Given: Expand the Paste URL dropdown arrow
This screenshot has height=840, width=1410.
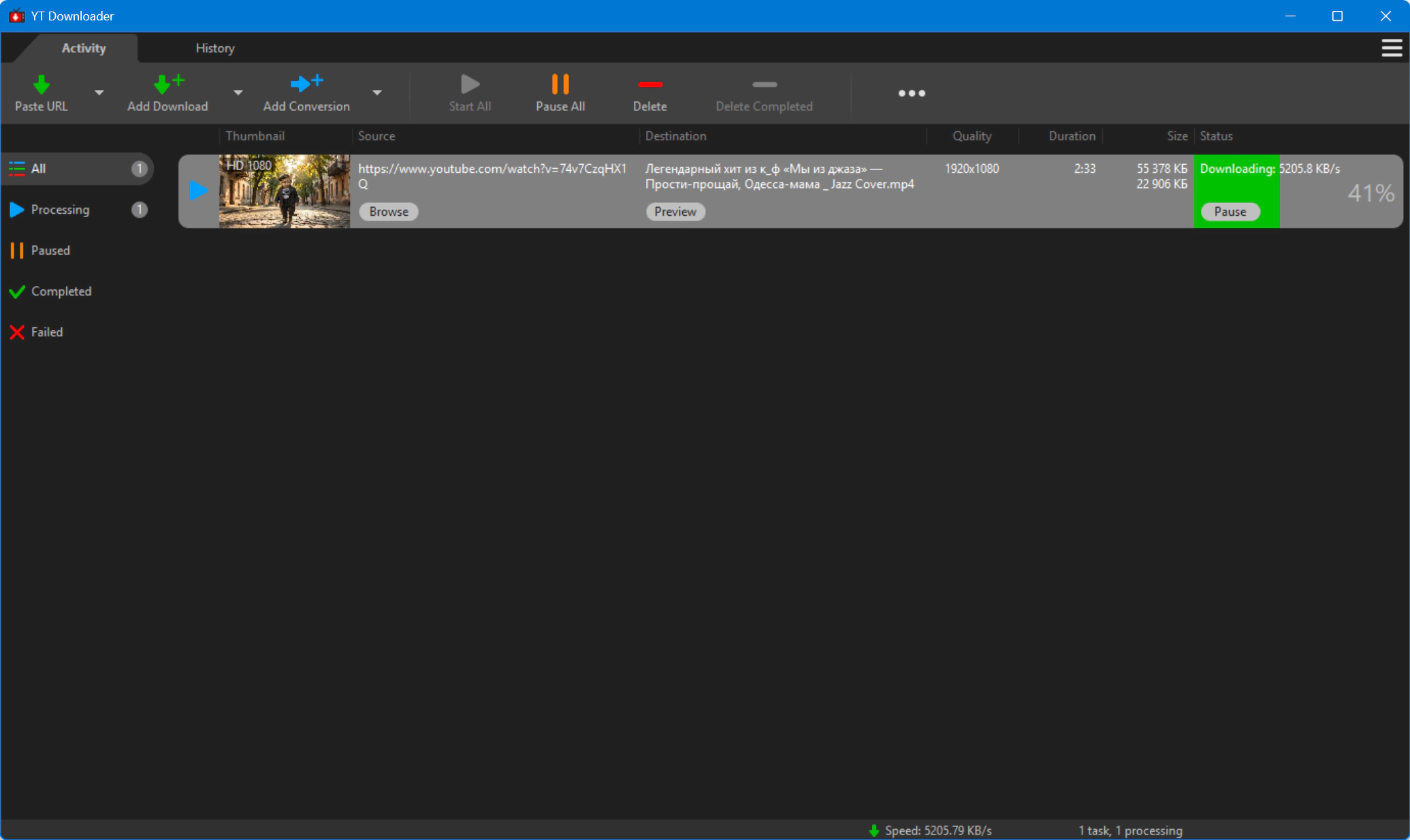Looking at the screenshot, I should tap(99, 93).
